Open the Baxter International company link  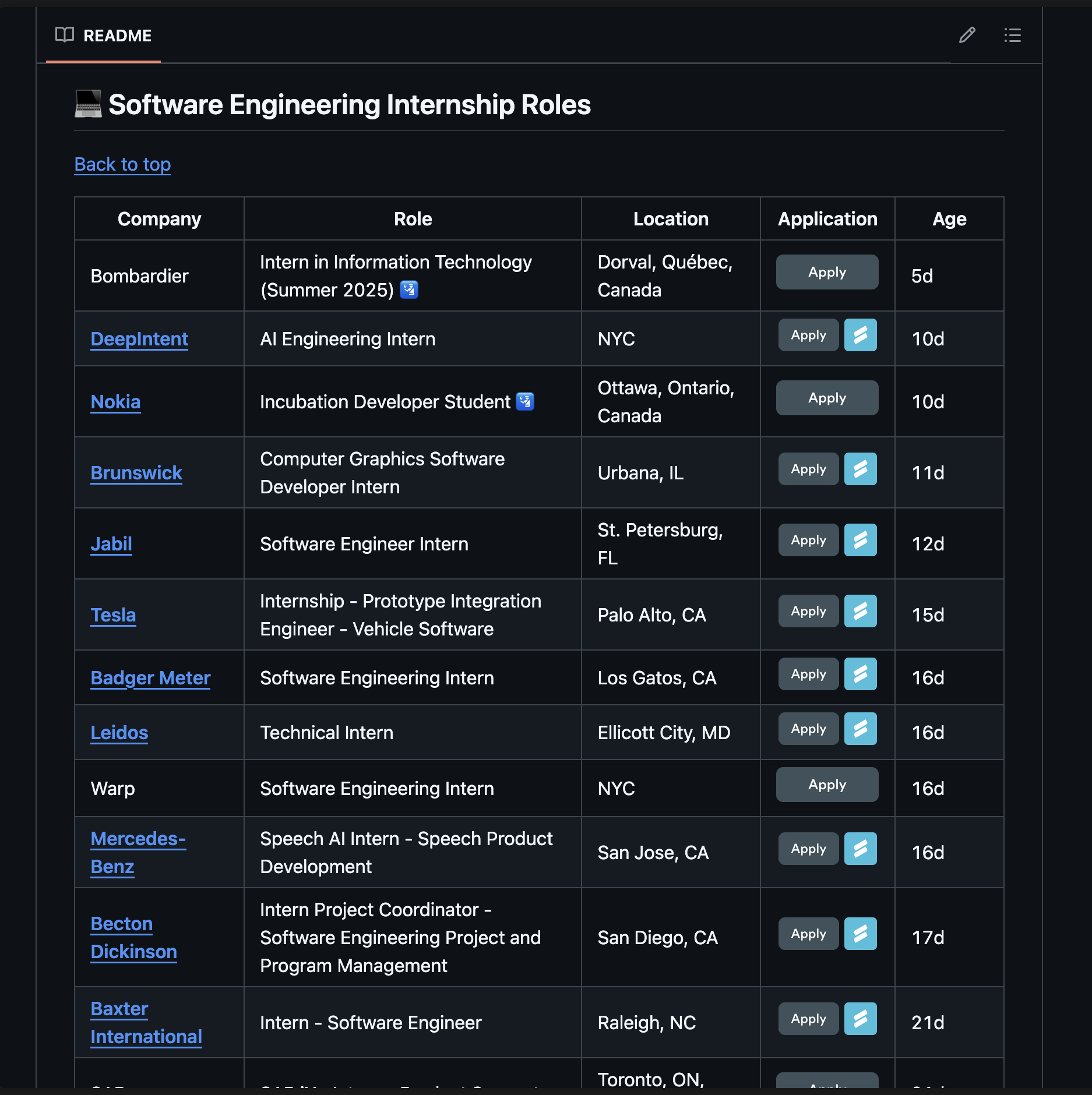pyautogui.click(x=146, y=1023)
